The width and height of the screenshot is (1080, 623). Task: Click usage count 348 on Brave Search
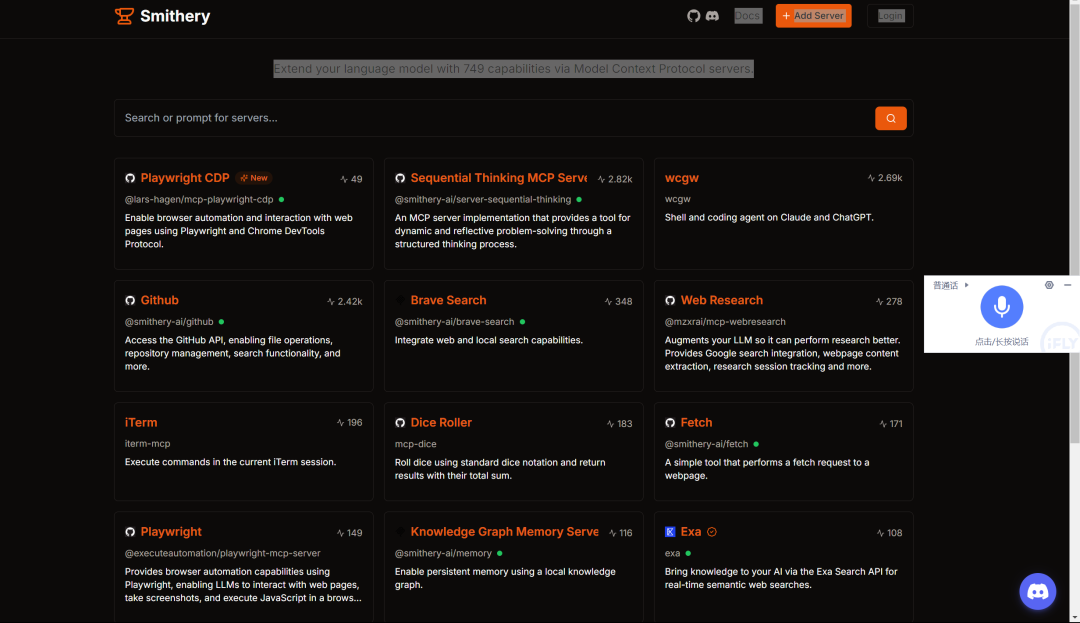[x=619, y=302]
